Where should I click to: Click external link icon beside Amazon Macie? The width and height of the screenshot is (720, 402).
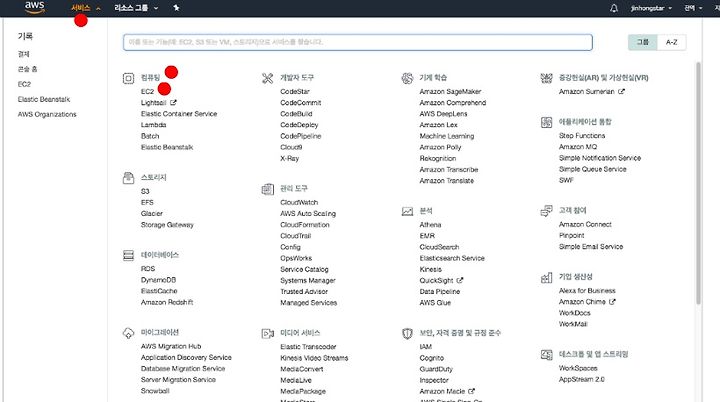click(x=472, y=391)
